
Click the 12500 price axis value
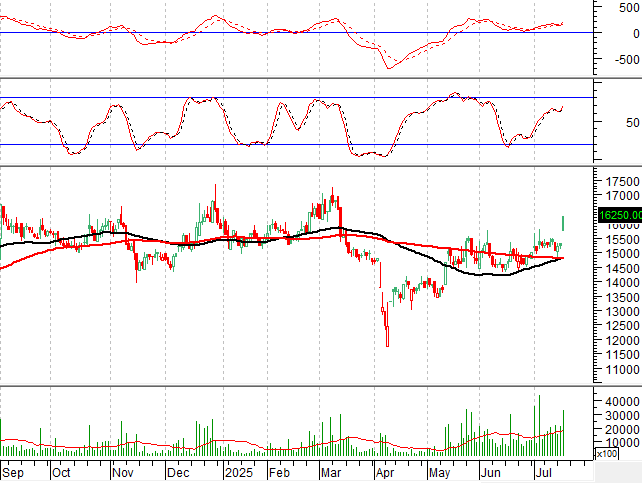[623, 326]
